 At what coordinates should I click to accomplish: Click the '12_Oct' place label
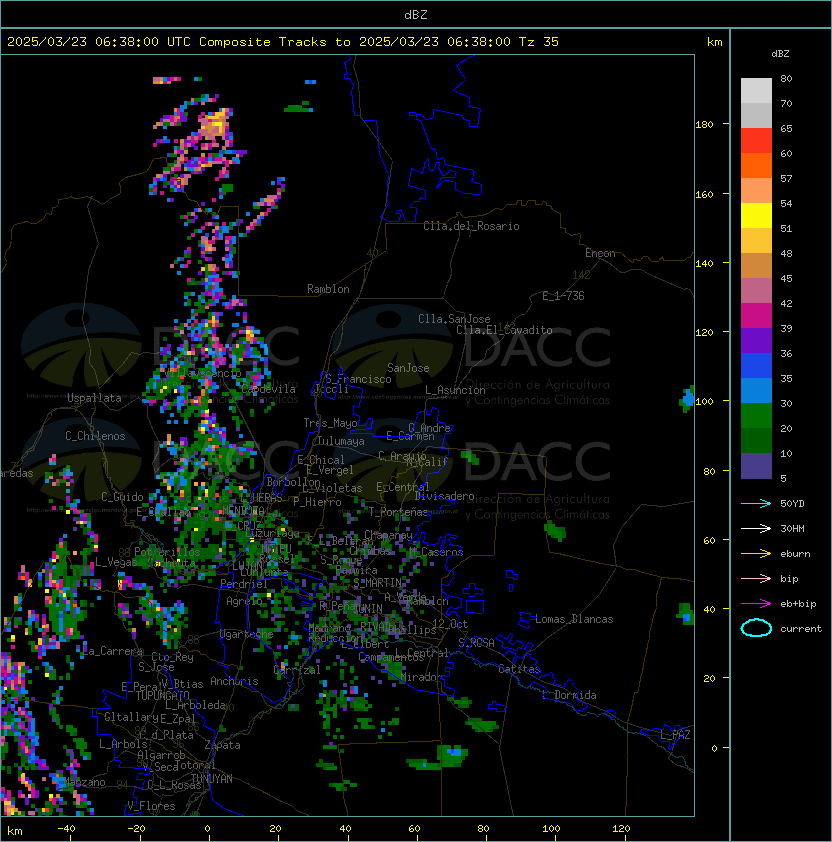[450, 624]
